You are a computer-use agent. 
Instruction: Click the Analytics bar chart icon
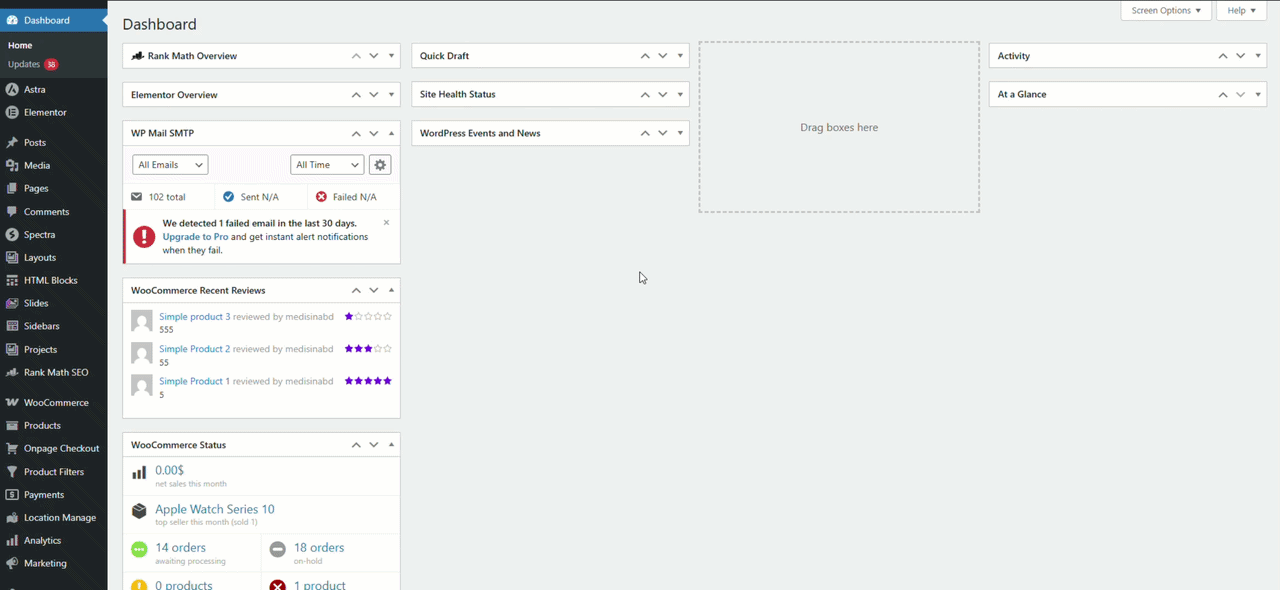12,540
